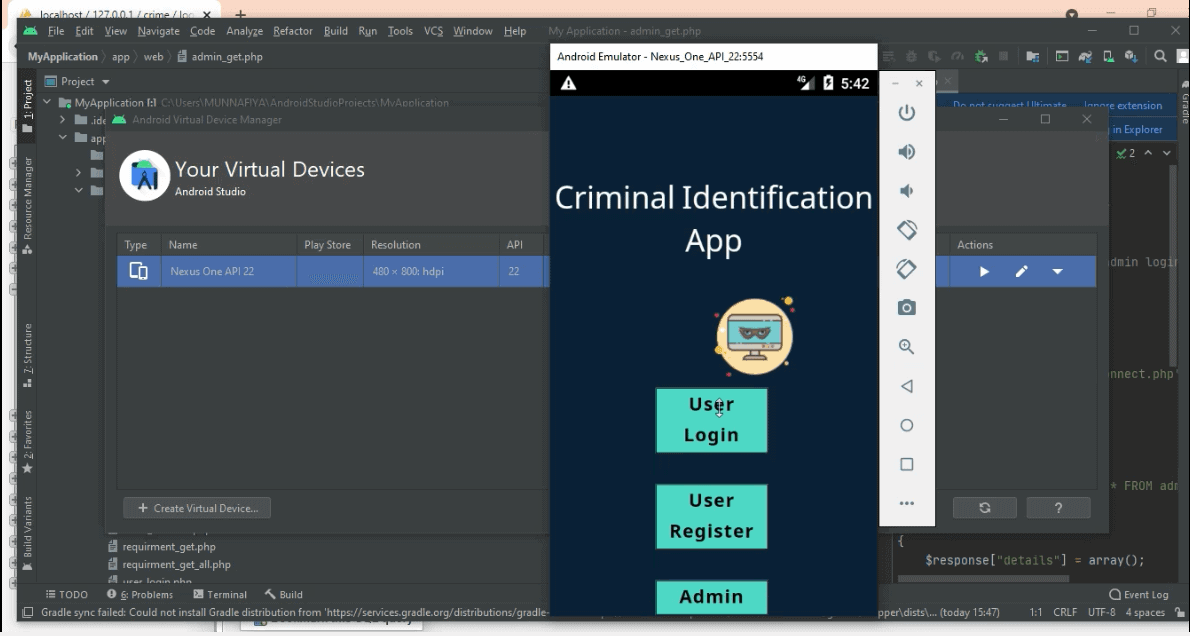Launch Nexus One API 22 with play button

[x=984, y=272]
